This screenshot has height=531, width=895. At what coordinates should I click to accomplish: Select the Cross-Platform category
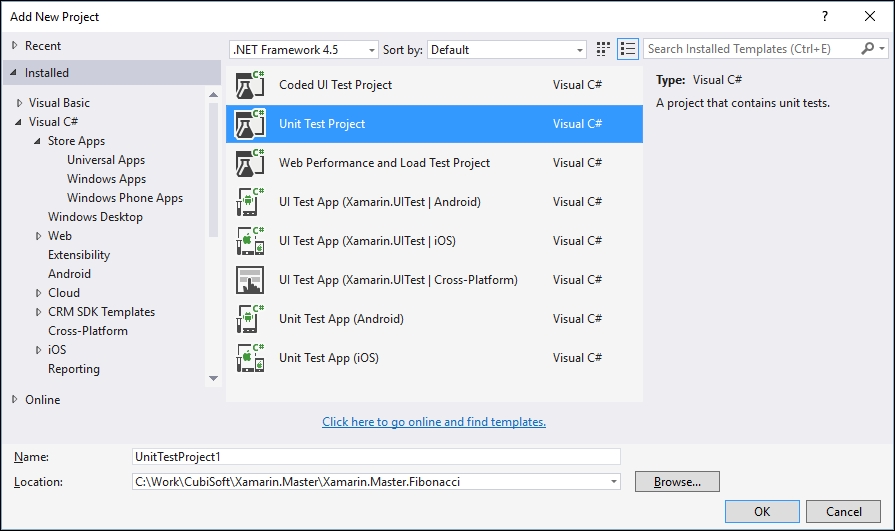88,331
